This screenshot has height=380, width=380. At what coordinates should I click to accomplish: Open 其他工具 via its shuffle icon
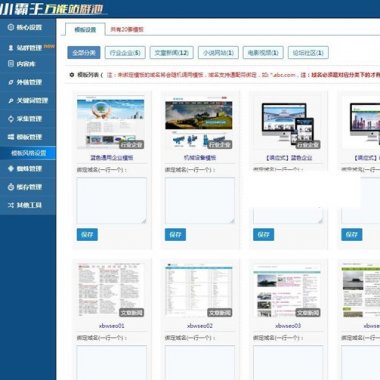pos(11,205)
